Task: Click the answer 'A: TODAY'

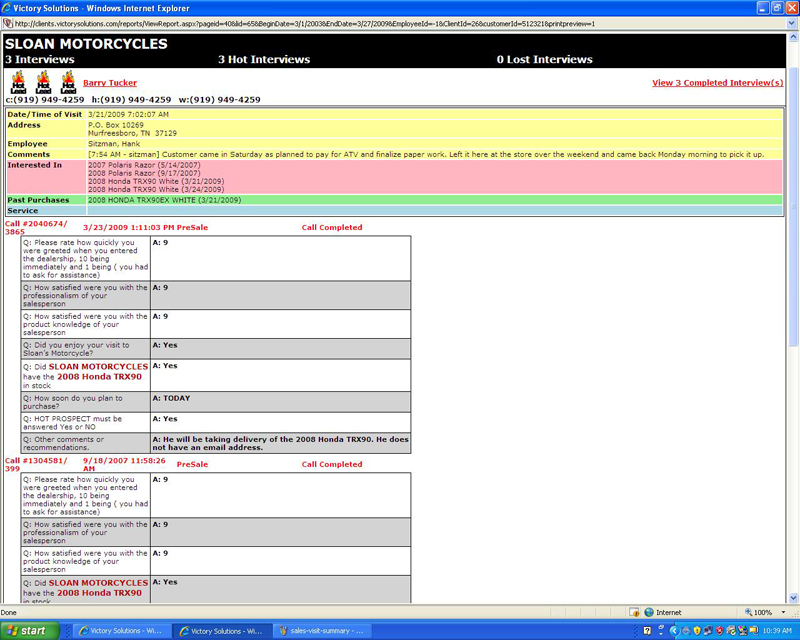Action: pyautogui.click(x=171, y=398)
